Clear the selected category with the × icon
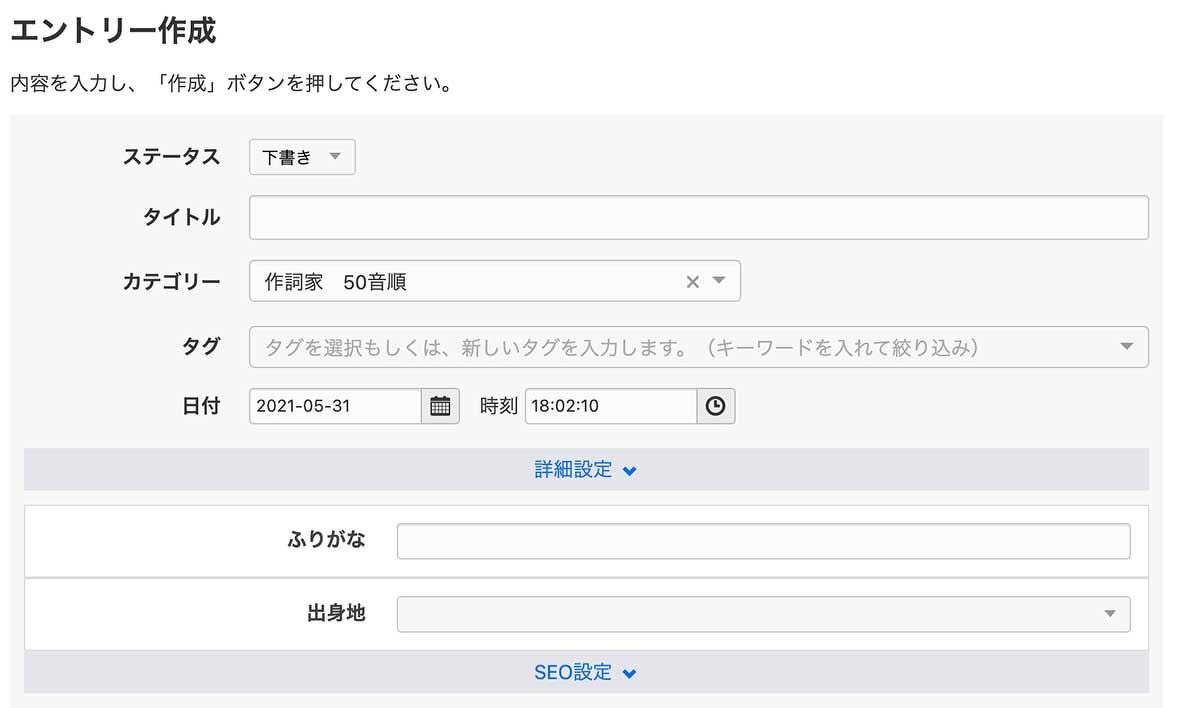 tap(692, 282)
